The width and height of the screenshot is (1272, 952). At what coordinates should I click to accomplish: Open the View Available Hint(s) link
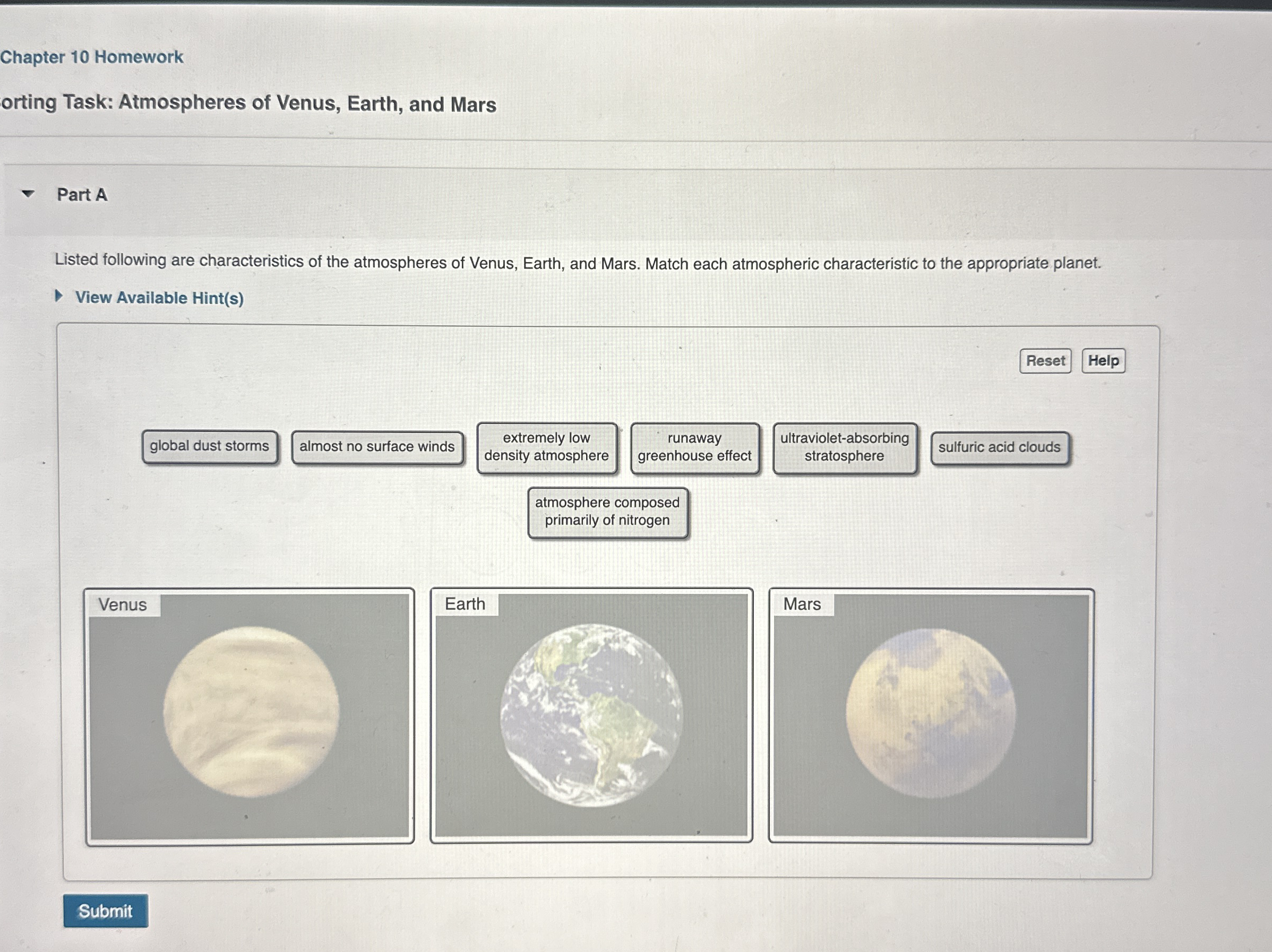coord(159,298)
